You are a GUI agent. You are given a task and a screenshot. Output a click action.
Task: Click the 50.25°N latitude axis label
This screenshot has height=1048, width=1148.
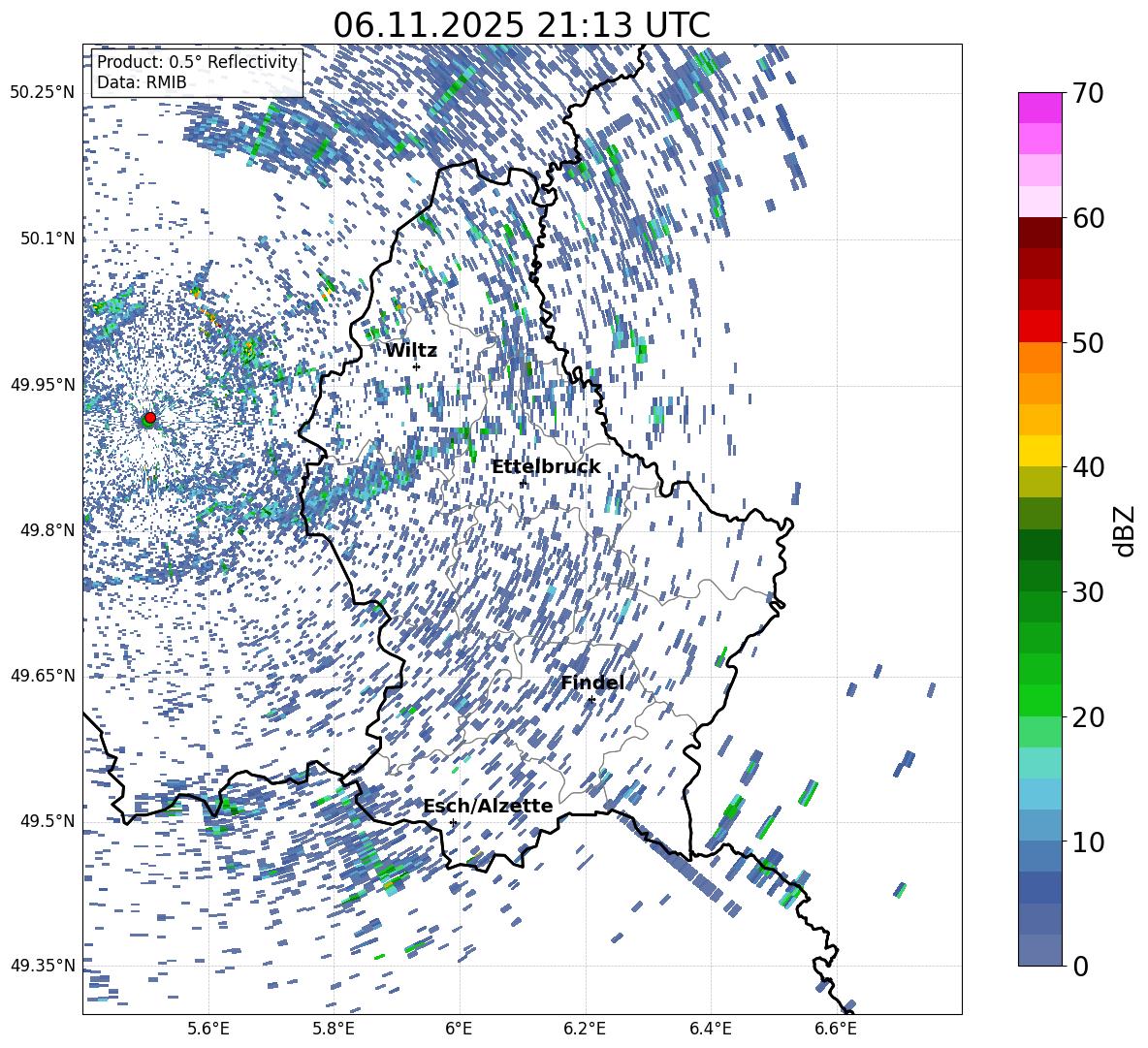tap(42, 93)
